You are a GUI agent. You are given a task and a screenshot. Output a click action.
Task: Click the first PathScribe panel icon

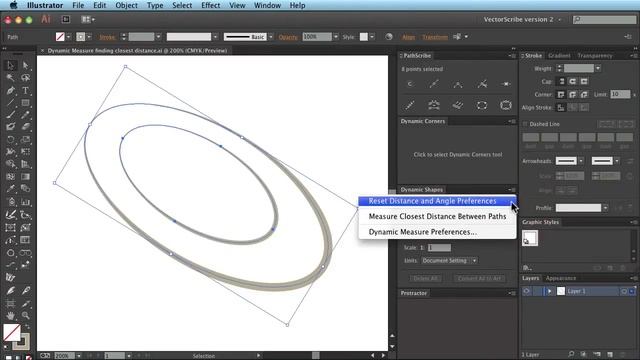click(410, 84)
